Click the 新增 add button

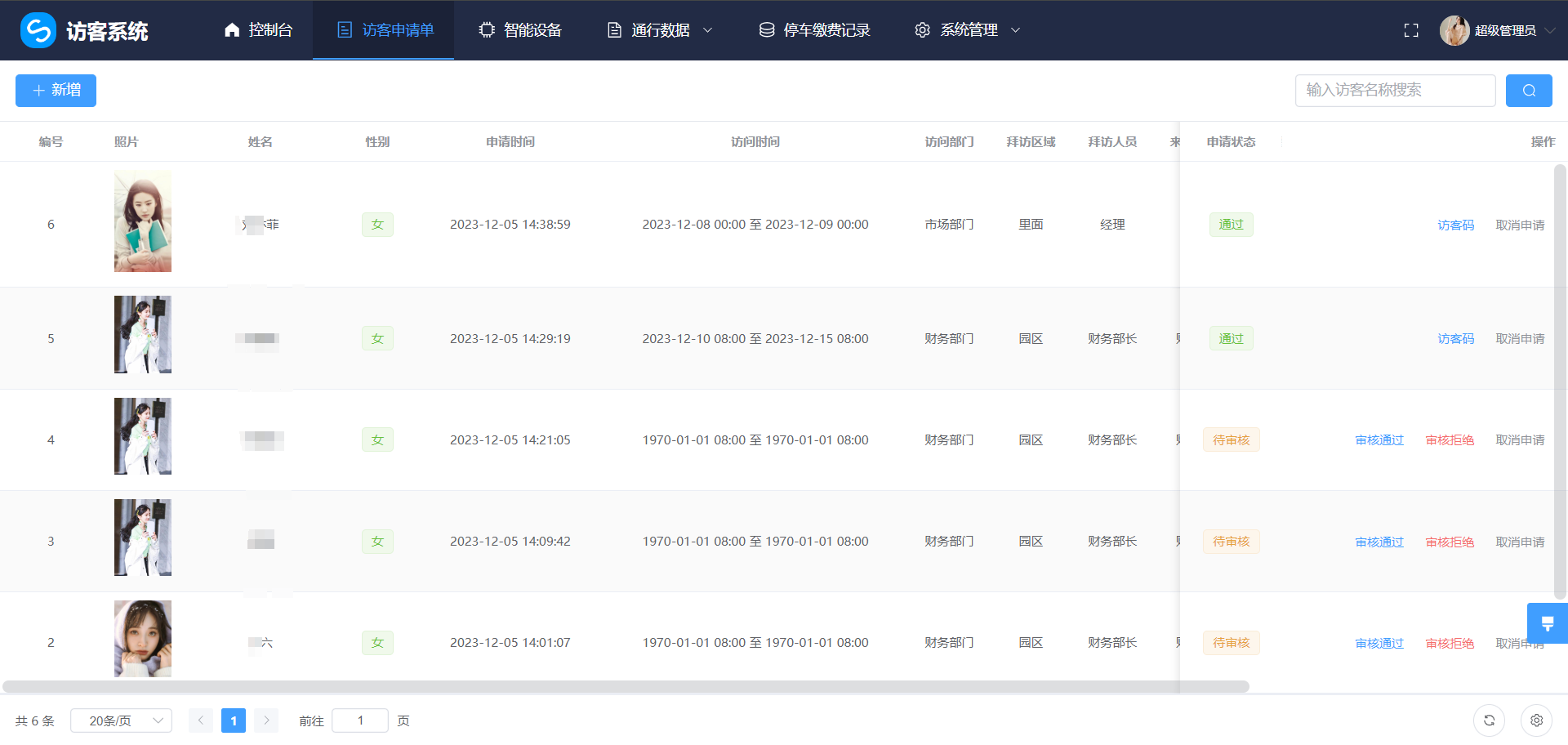click(x=56, y=91)
